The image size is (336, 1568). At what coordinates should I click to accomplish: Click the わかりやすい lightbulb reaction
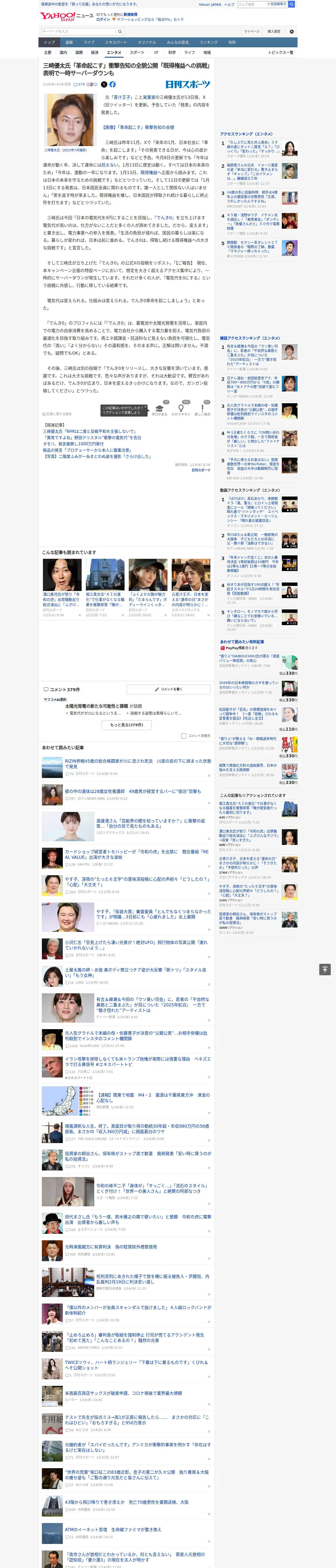coord(181,408)
